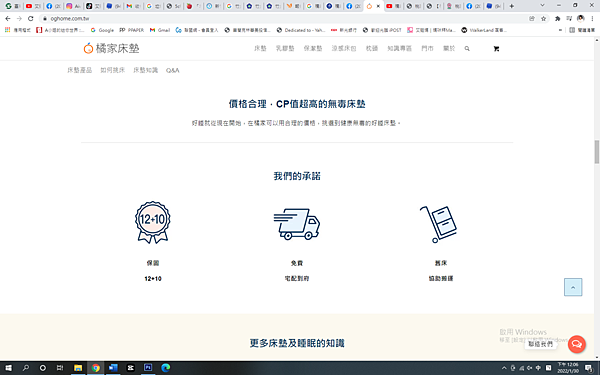Click the taskbar search magnifier
The image size is (600, 375).
pos(26,368)
